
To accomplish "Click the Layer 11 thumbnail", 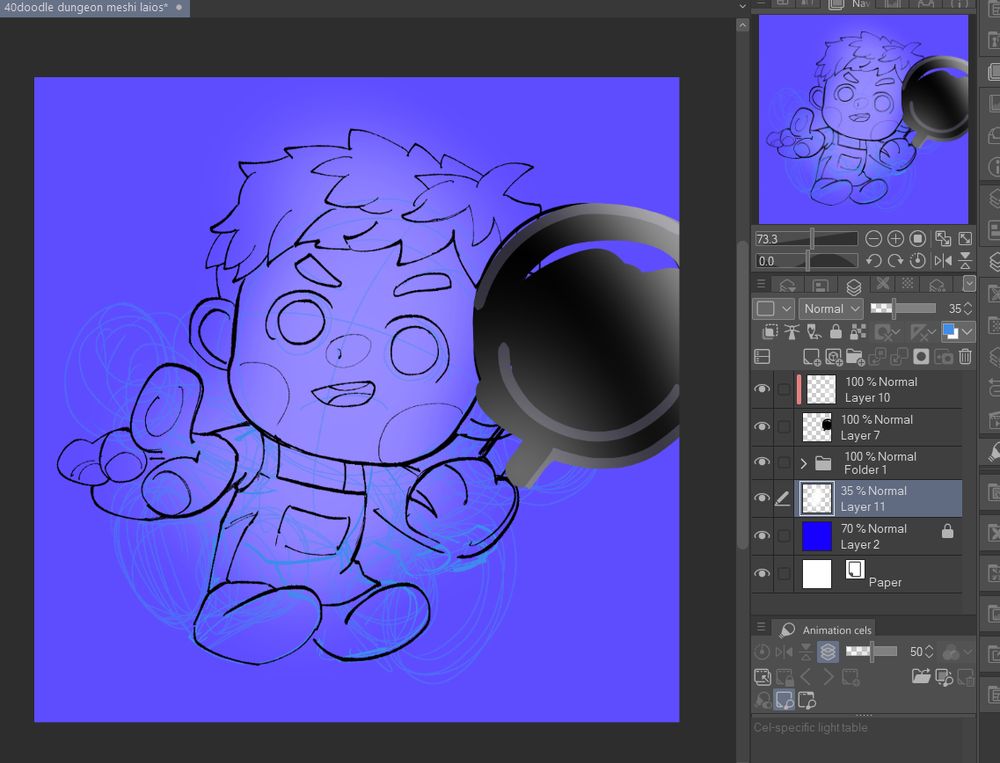I will pyautogui.click(x=817, y=498).
